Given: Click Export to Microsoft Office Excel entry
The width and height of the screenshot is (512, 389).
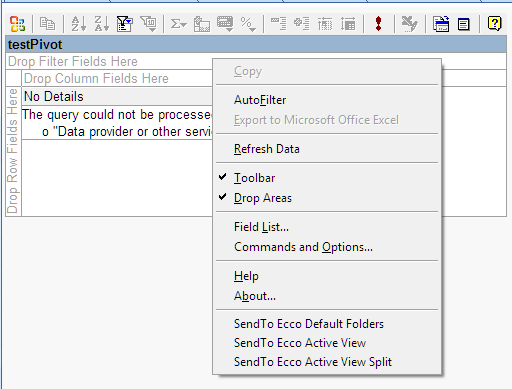Looking at the screenshot, I should 327,120.
